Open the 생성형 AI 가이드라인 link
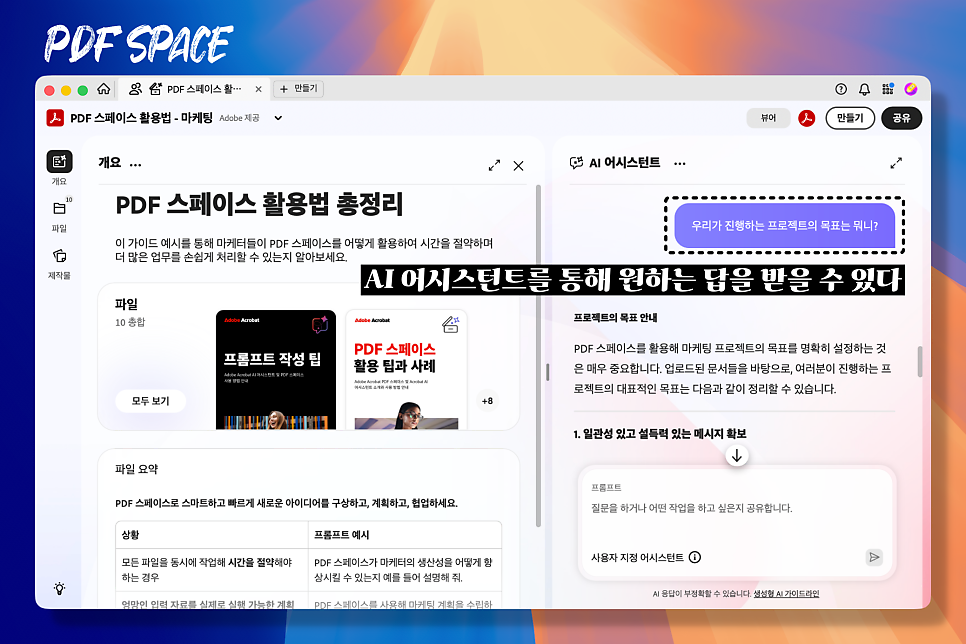 pos(786,593)
